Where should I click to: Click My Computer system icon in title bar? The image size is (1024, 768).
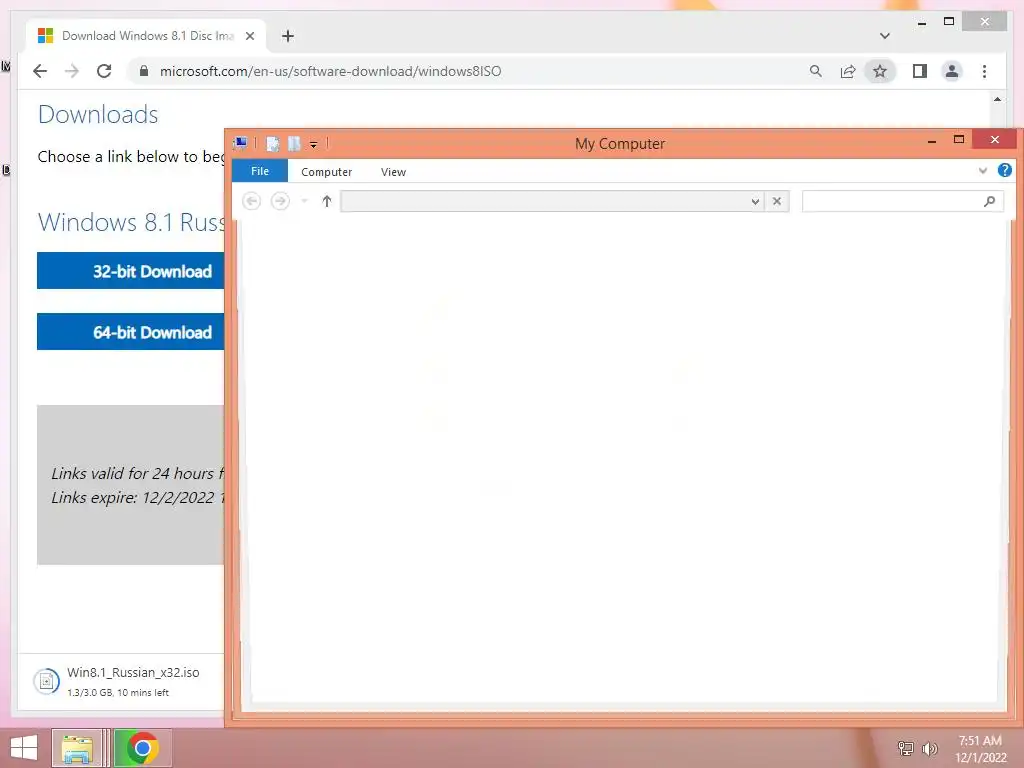pos(241,143)
